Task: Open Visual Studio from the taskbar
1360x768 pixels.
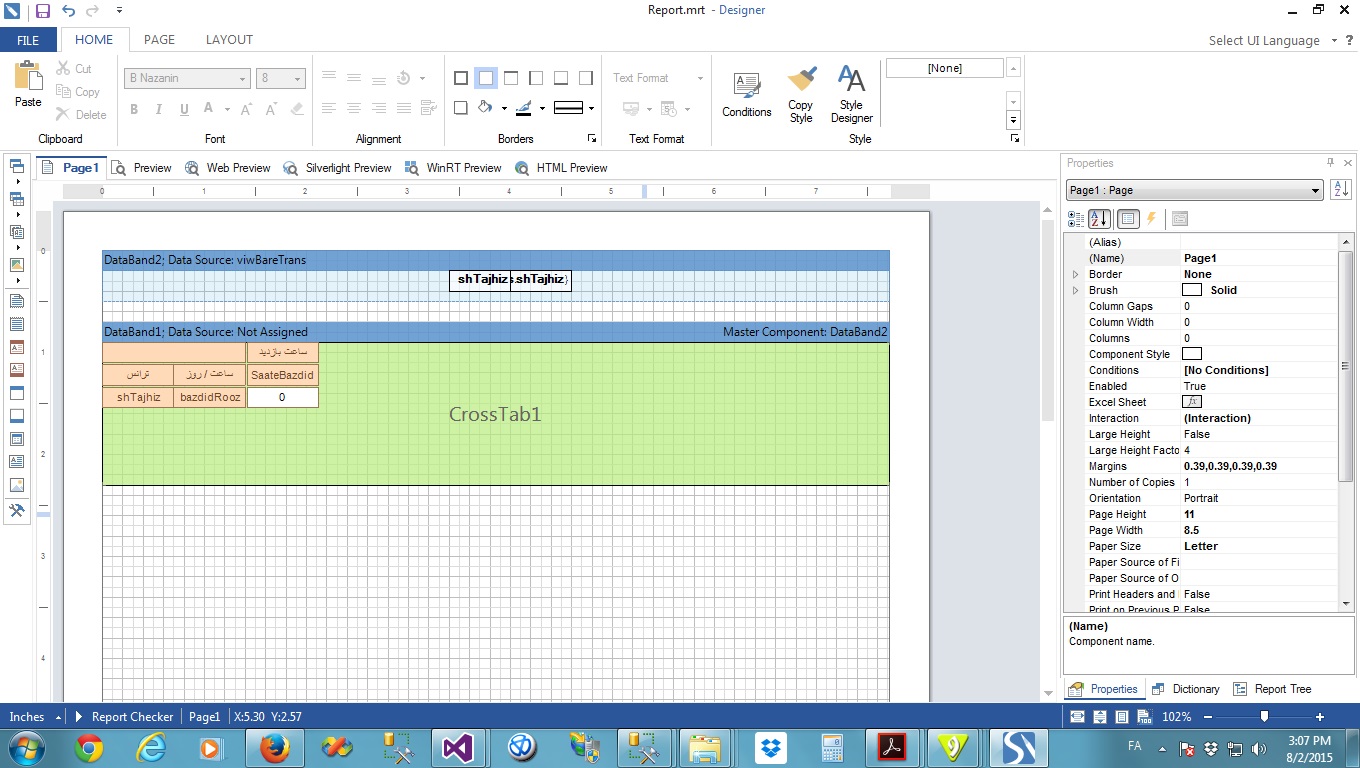Action: [458, 747]
